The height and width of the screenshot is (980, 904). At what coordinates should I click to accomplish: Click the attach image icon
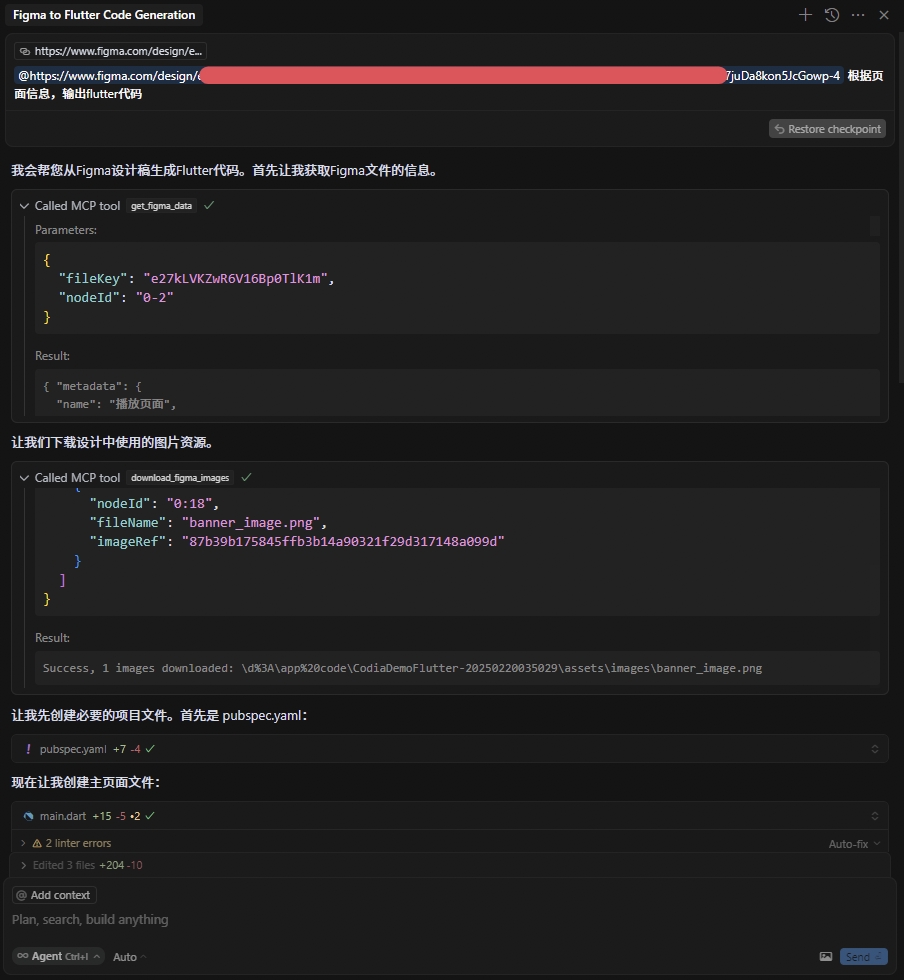coord(826,956)
